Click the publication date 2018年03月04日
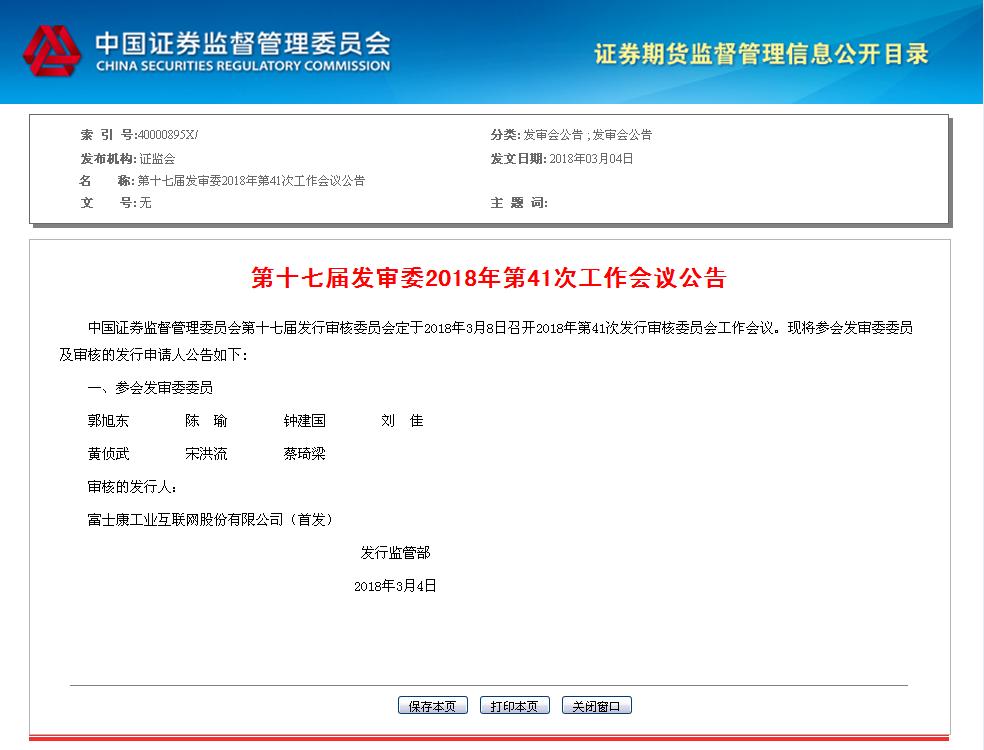 [591, 158]
